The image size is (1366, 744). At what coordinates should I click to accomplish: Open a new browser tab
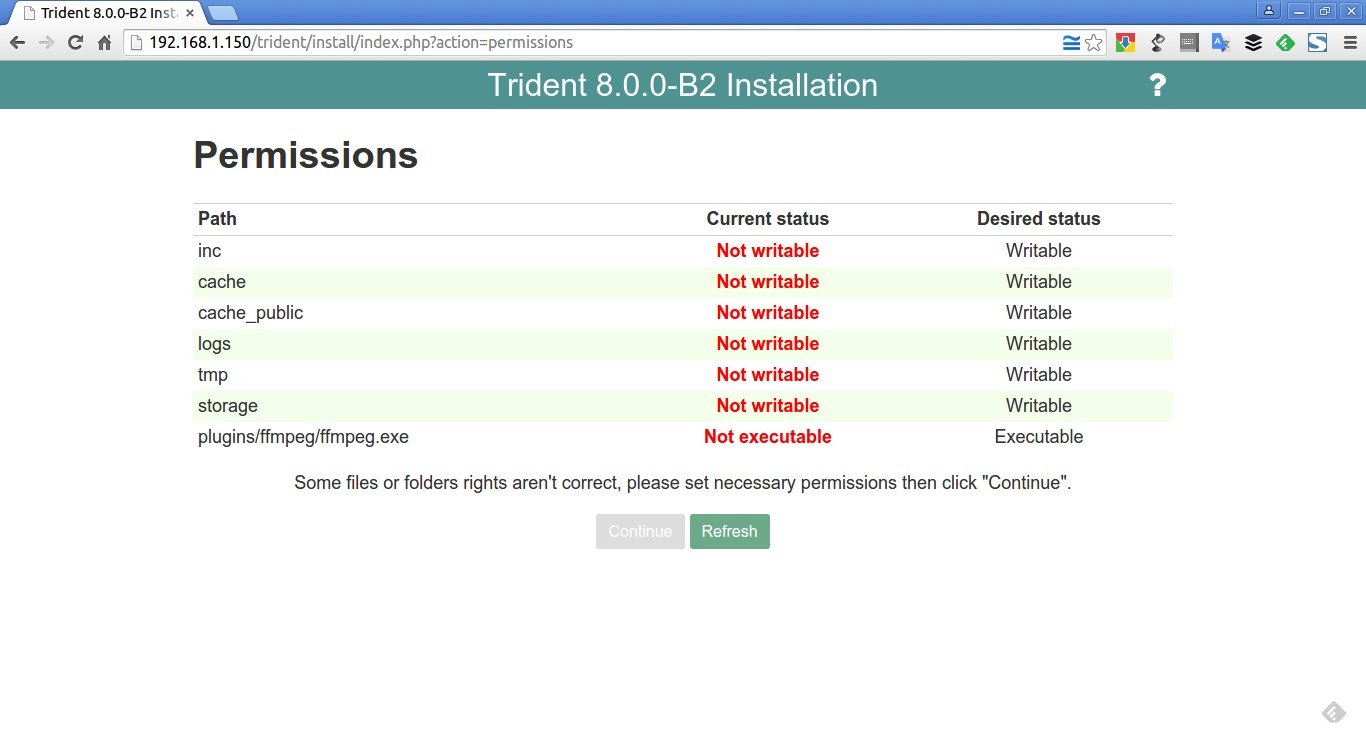(223, 13)
